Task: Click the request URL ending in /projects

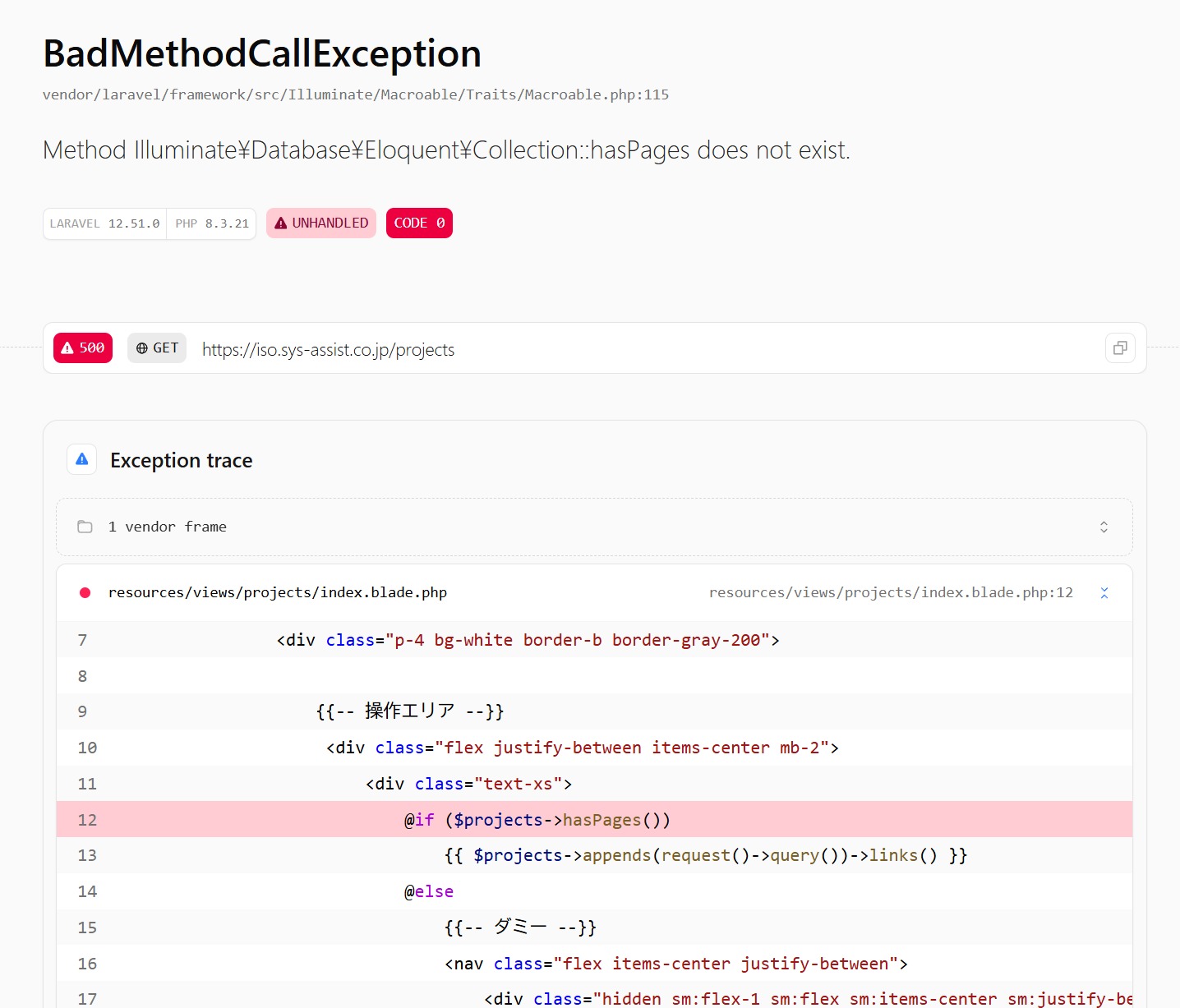Action: (328, 350)
